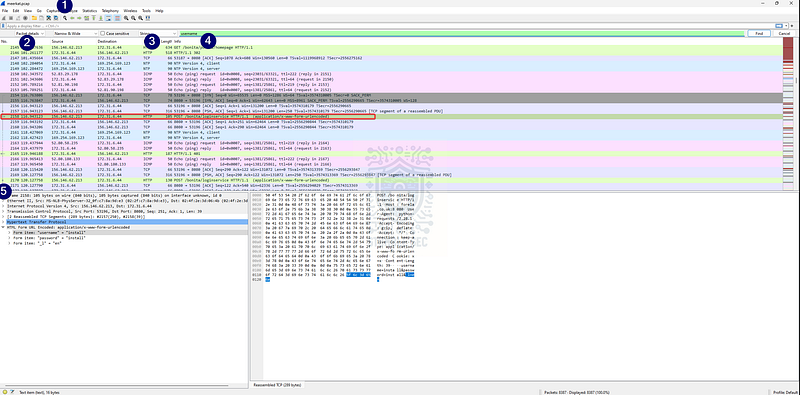The height and width of the screenshot is (395, 800).
Task: Click the Find packet magnifier icon
Action: point(65,18)
